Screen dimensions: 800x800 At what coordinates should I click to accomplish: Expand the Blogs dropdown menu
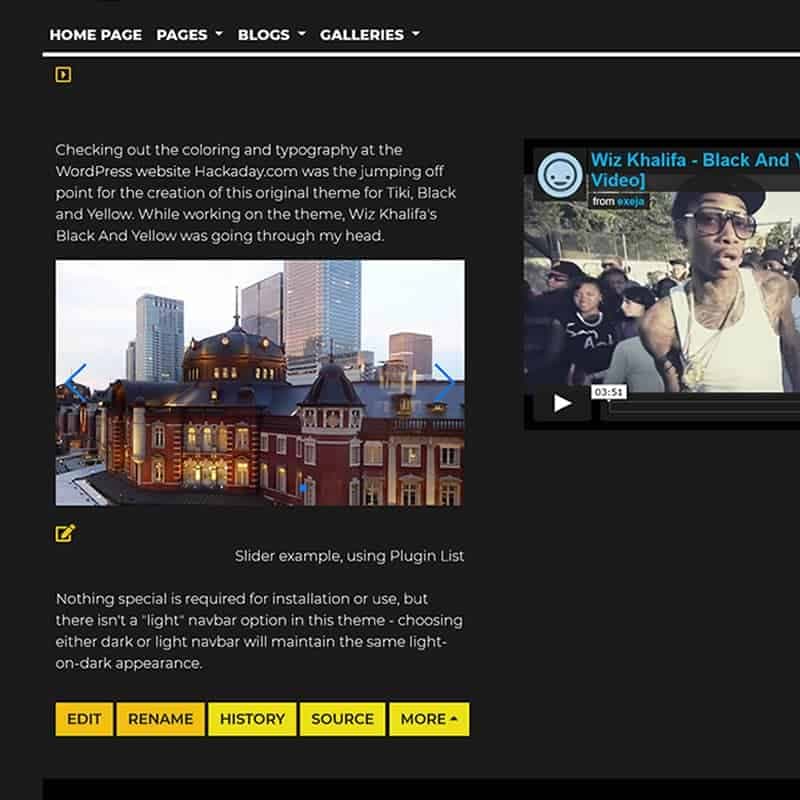(x=270, y=34)
